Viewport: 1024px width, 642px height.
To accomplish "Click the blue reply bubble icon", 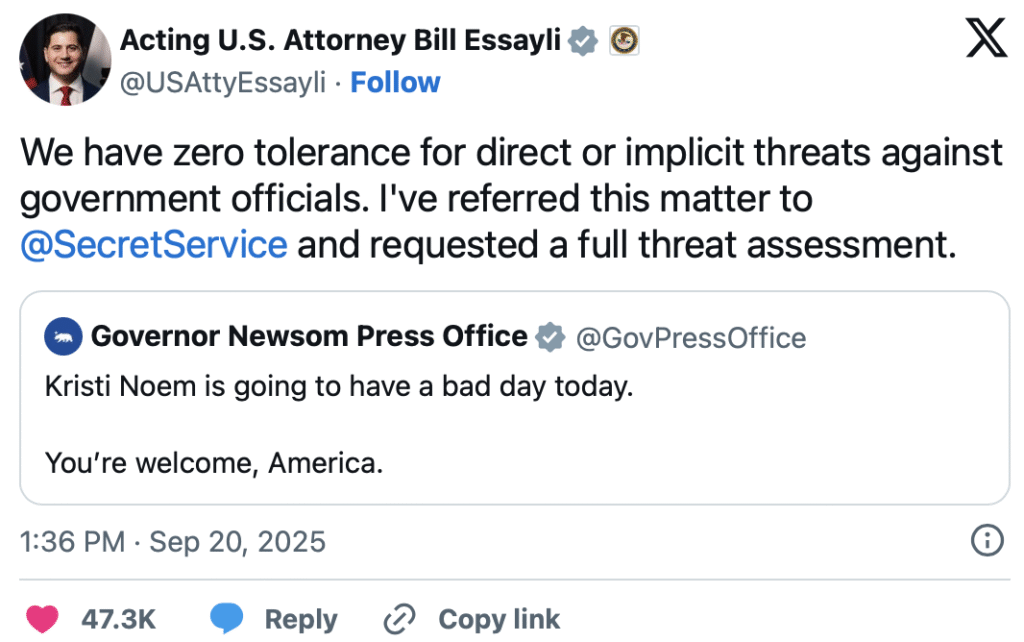I will tap(227, 619).
